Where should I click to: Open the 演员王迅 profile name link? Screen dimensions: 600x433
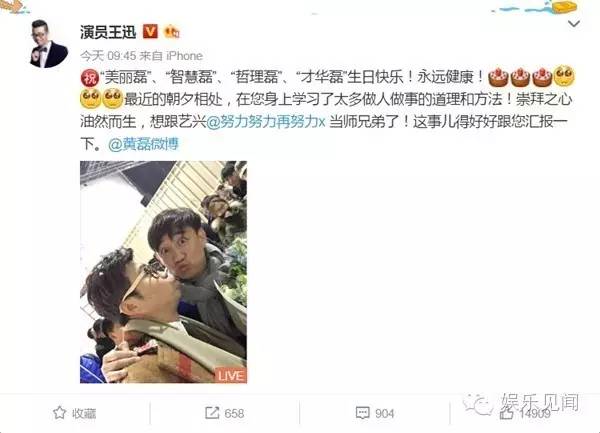pos(108,32)
